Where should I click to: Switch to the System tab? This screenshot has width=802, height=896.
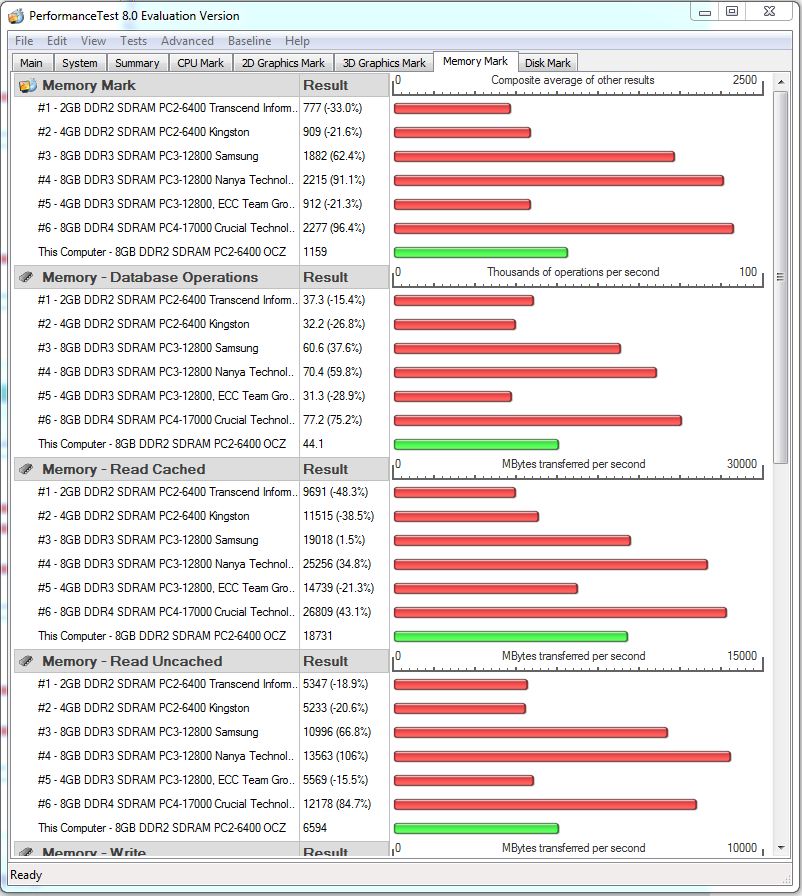click(79, 63)
